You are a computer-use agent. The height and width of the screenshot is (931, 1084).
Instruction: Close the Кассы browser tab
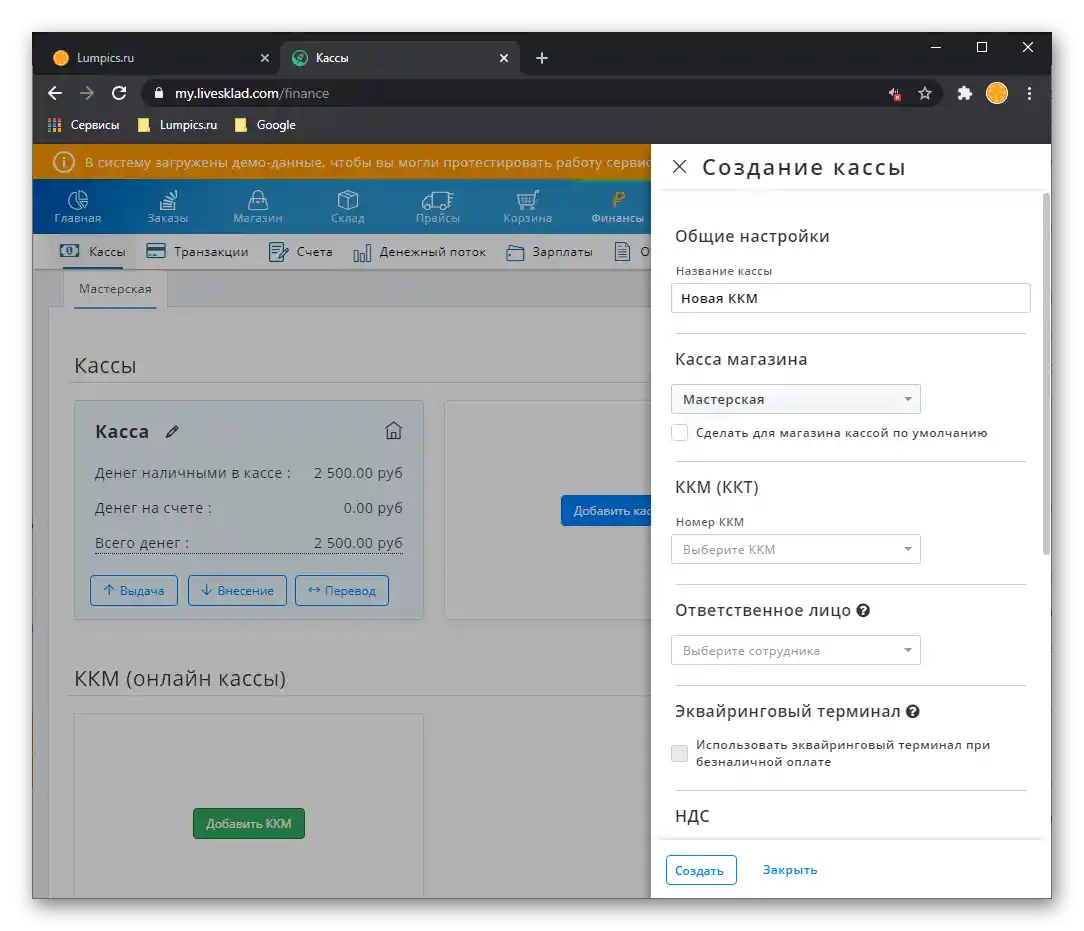coord(504,58)
